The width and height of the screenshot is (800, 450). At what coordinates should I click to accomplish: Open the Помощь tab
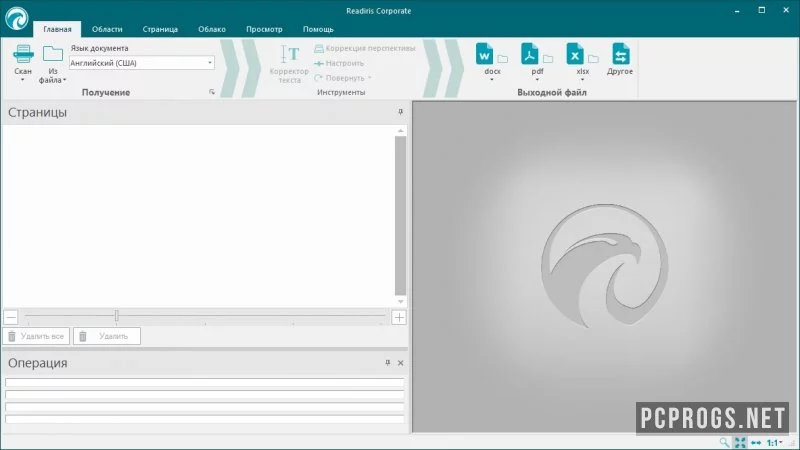[x=318, y=29]
